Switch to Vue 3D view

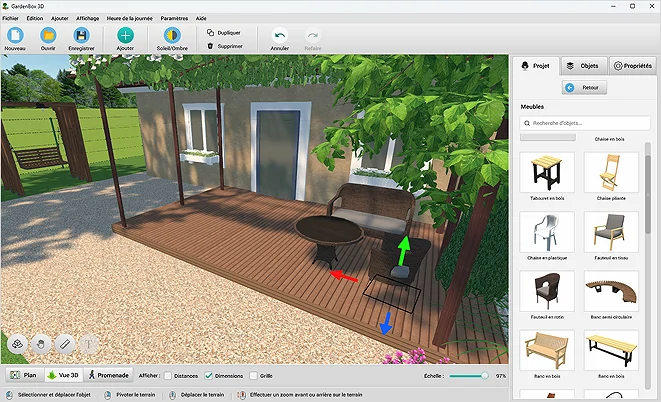pos(63,375)
